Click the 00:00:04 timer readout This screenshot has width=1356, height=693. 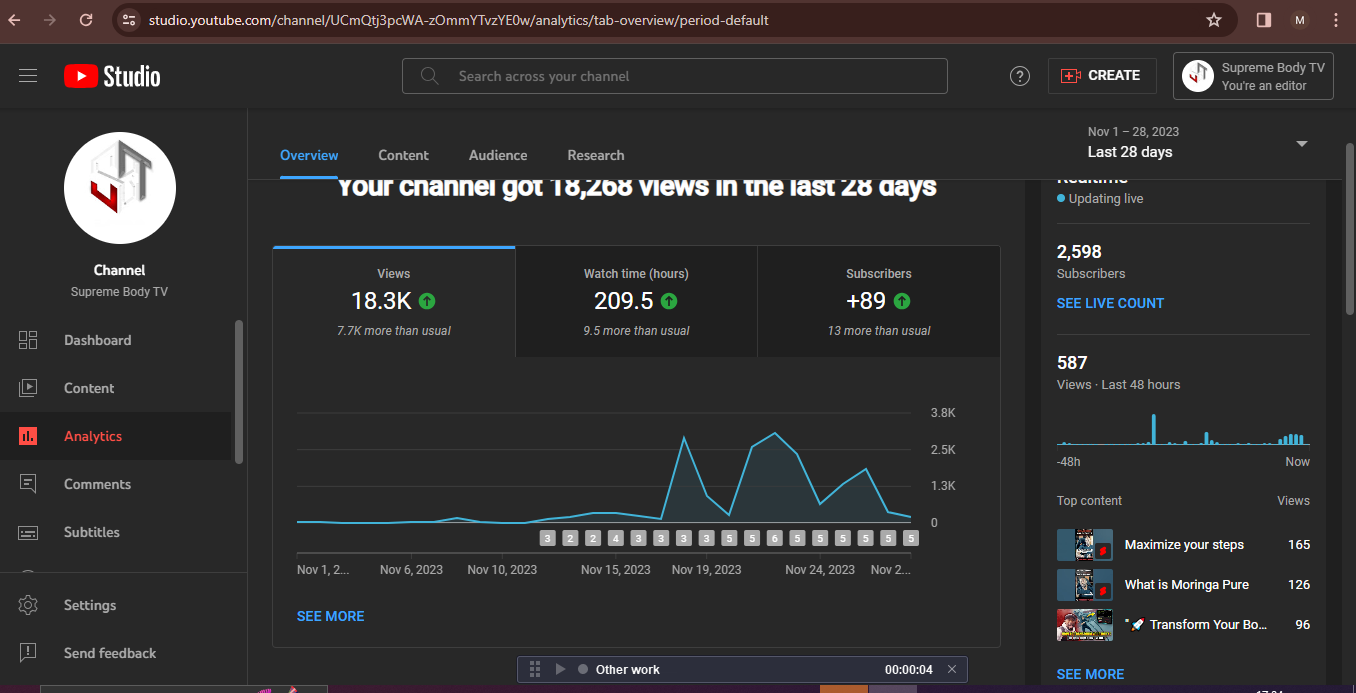tap(909, 669)
